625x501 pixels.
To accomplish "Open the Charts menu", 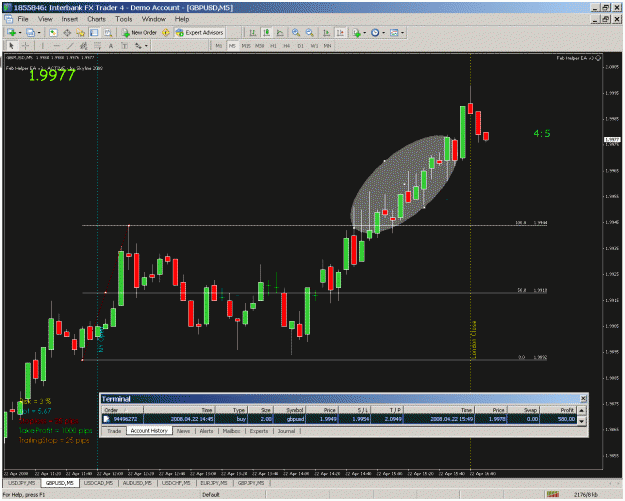I will [96, 19].
